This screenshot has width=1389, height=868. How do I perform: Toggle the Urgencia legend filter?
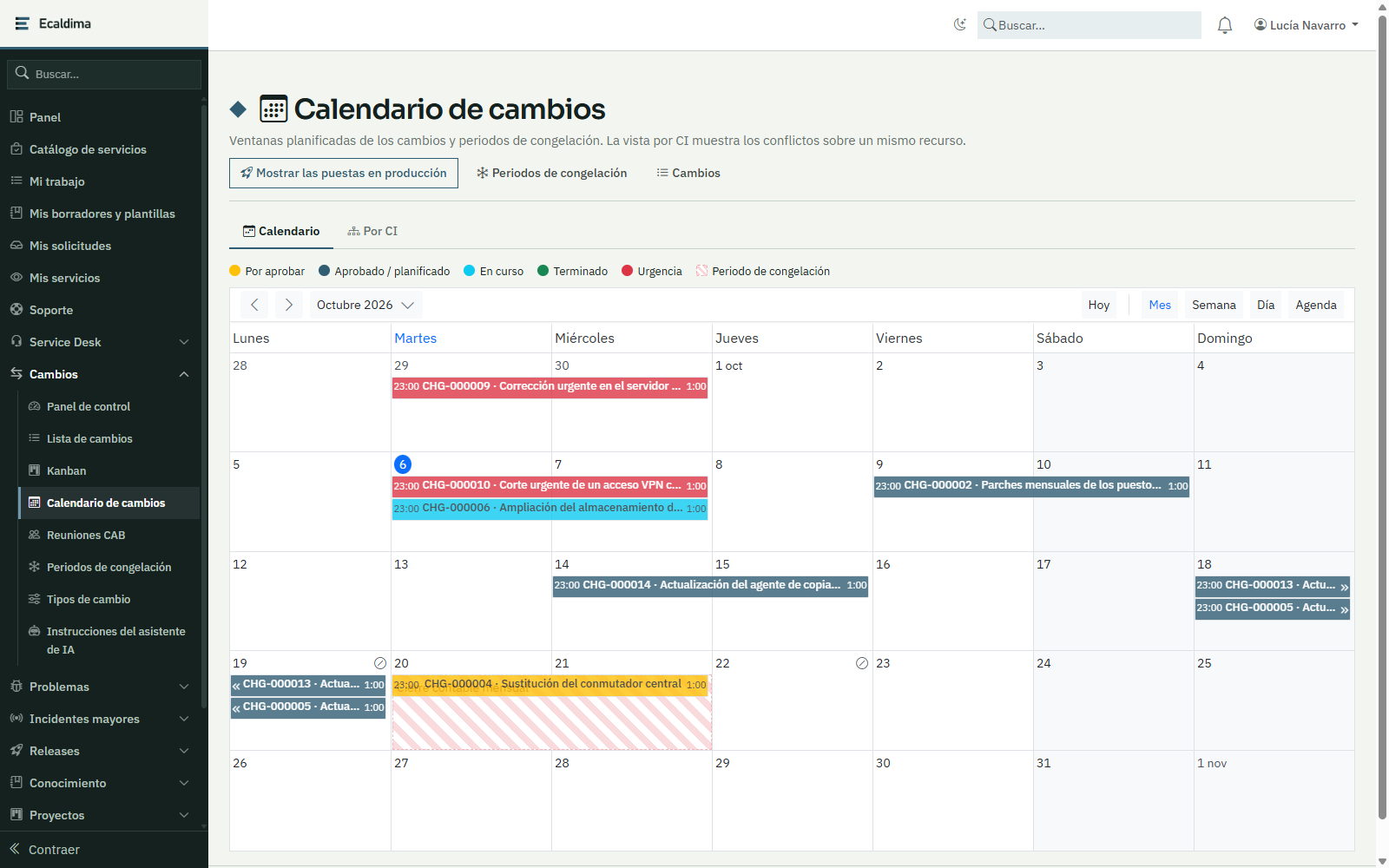click(652, 271)
